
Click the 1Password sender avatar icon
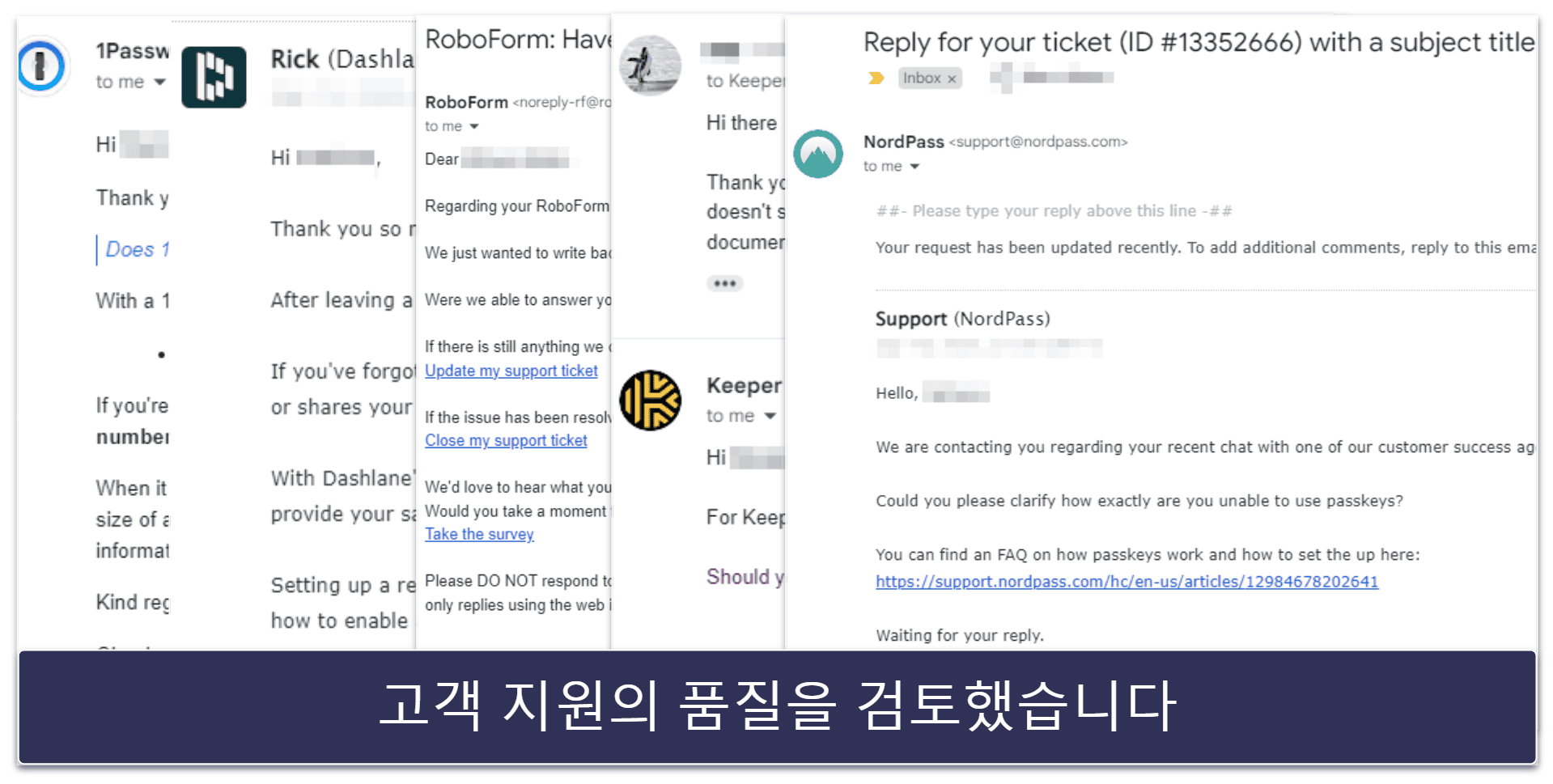click(x=40, y=66)
